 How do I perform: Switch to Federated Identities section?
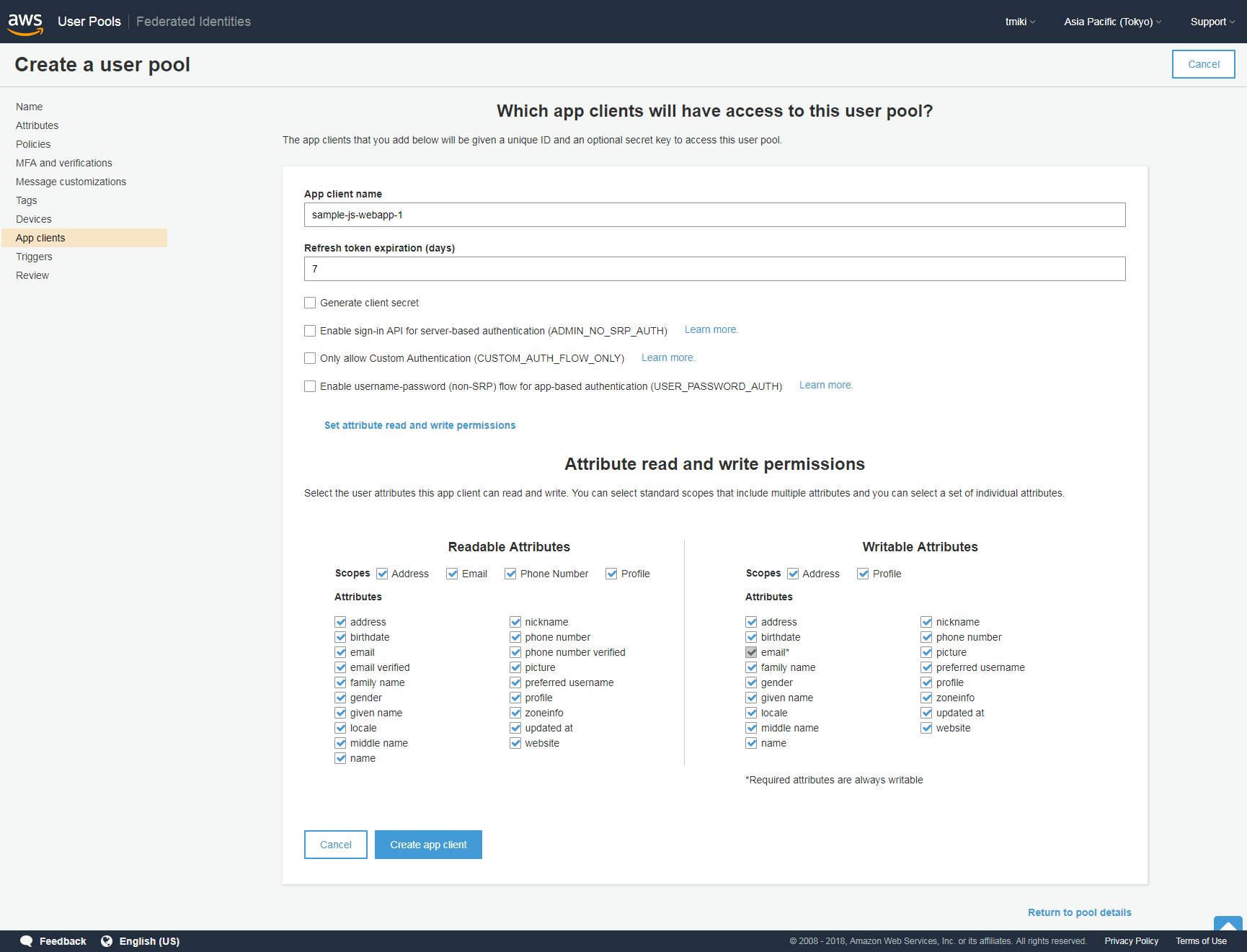[192, 22]
